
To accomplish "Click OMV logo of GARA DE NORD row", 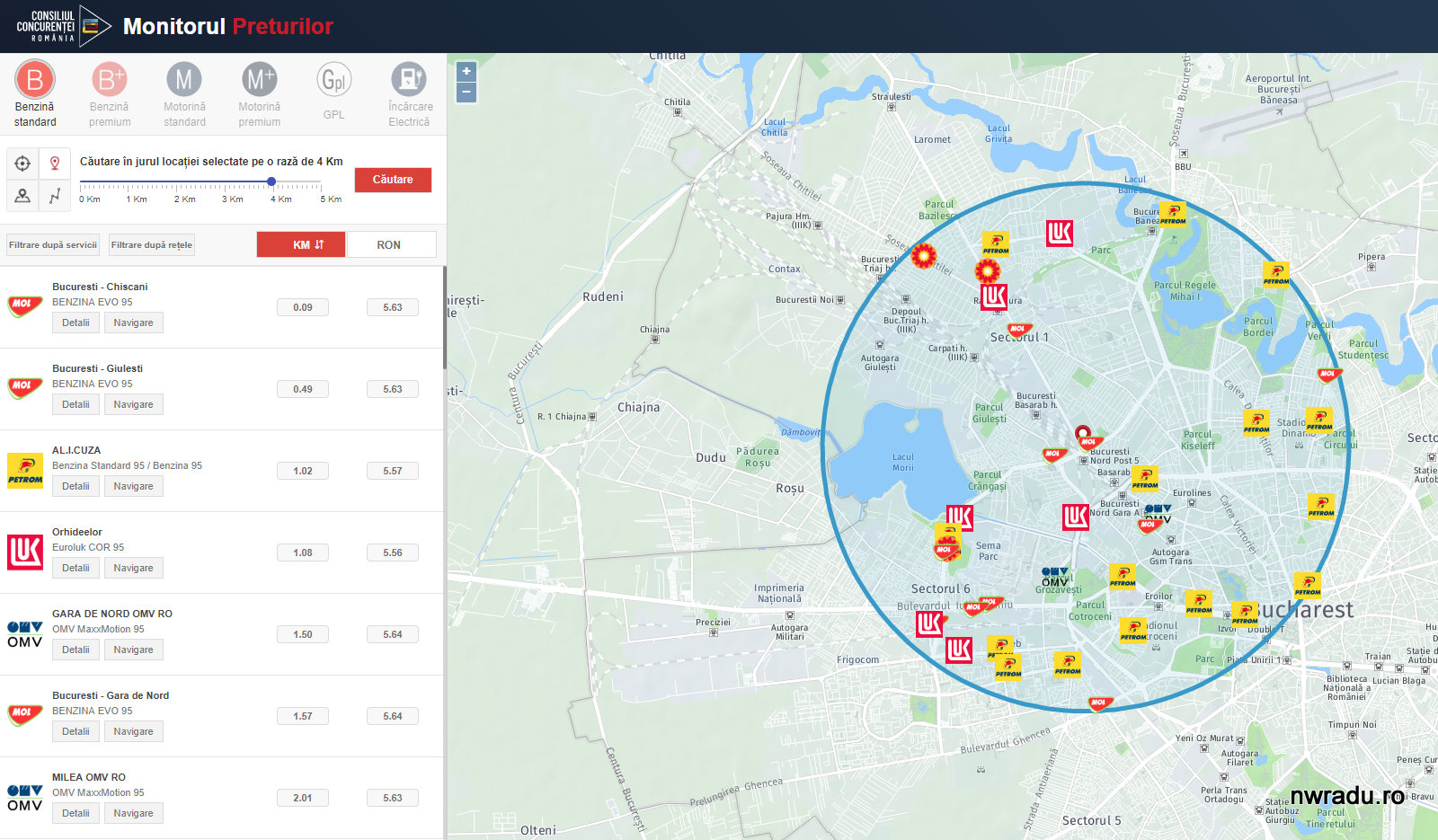I will [25, 634].
